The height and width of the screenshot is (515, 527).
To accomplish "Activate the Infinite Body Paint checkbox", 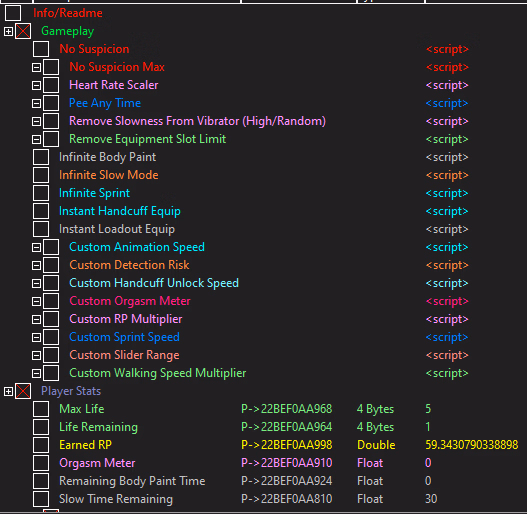I will (41, 157).
